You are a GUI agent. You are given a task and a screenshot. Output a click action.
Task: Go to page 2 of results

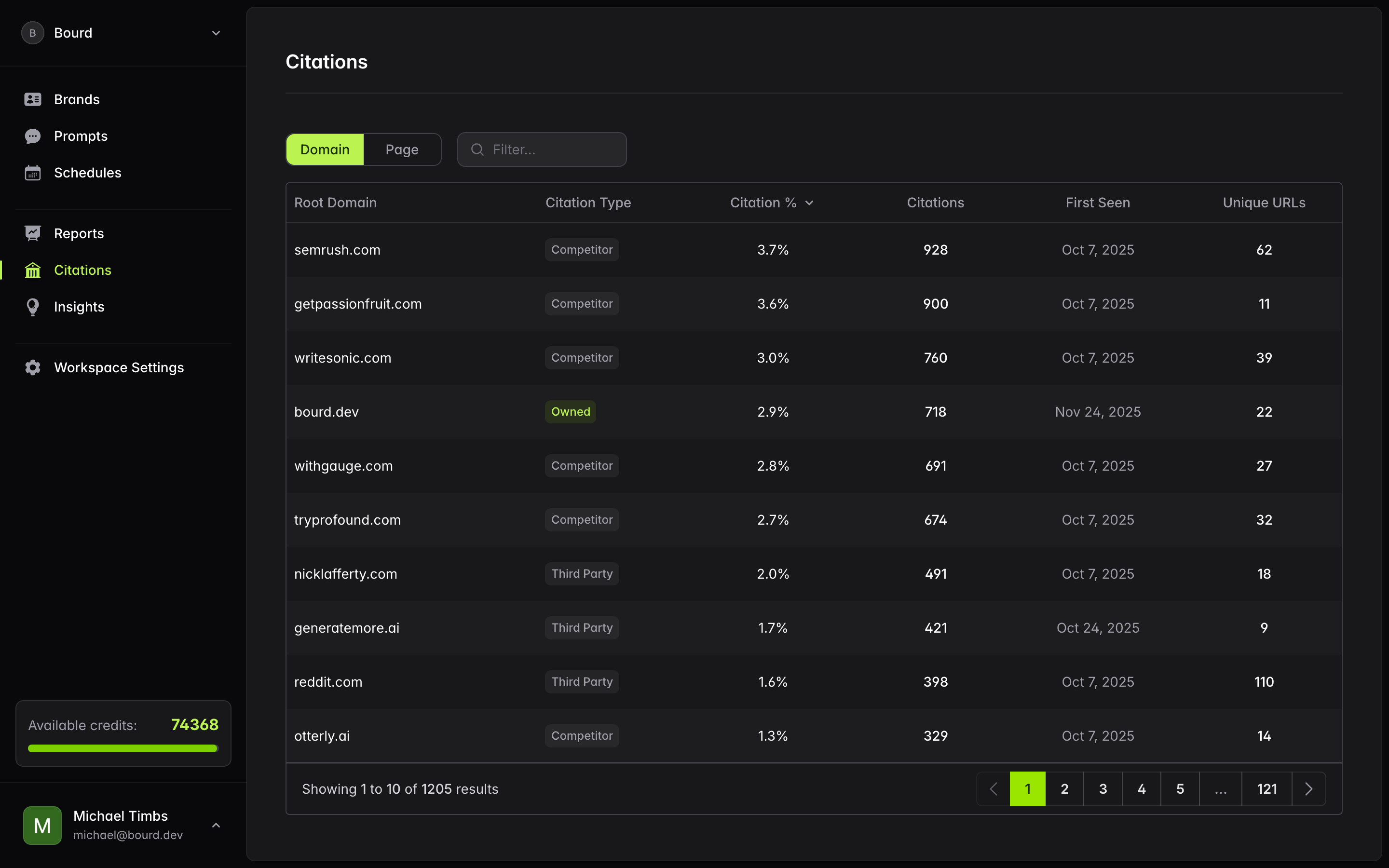(x=1065, y=788)
